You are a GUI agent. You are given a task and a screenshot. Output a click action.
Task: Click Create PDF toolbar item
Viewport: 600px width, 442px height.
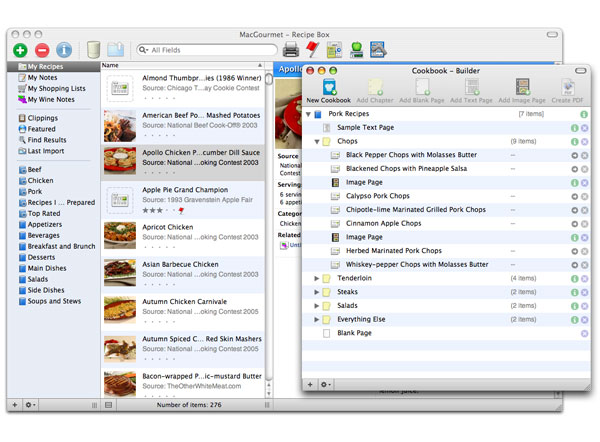click(x=567, y=91)
